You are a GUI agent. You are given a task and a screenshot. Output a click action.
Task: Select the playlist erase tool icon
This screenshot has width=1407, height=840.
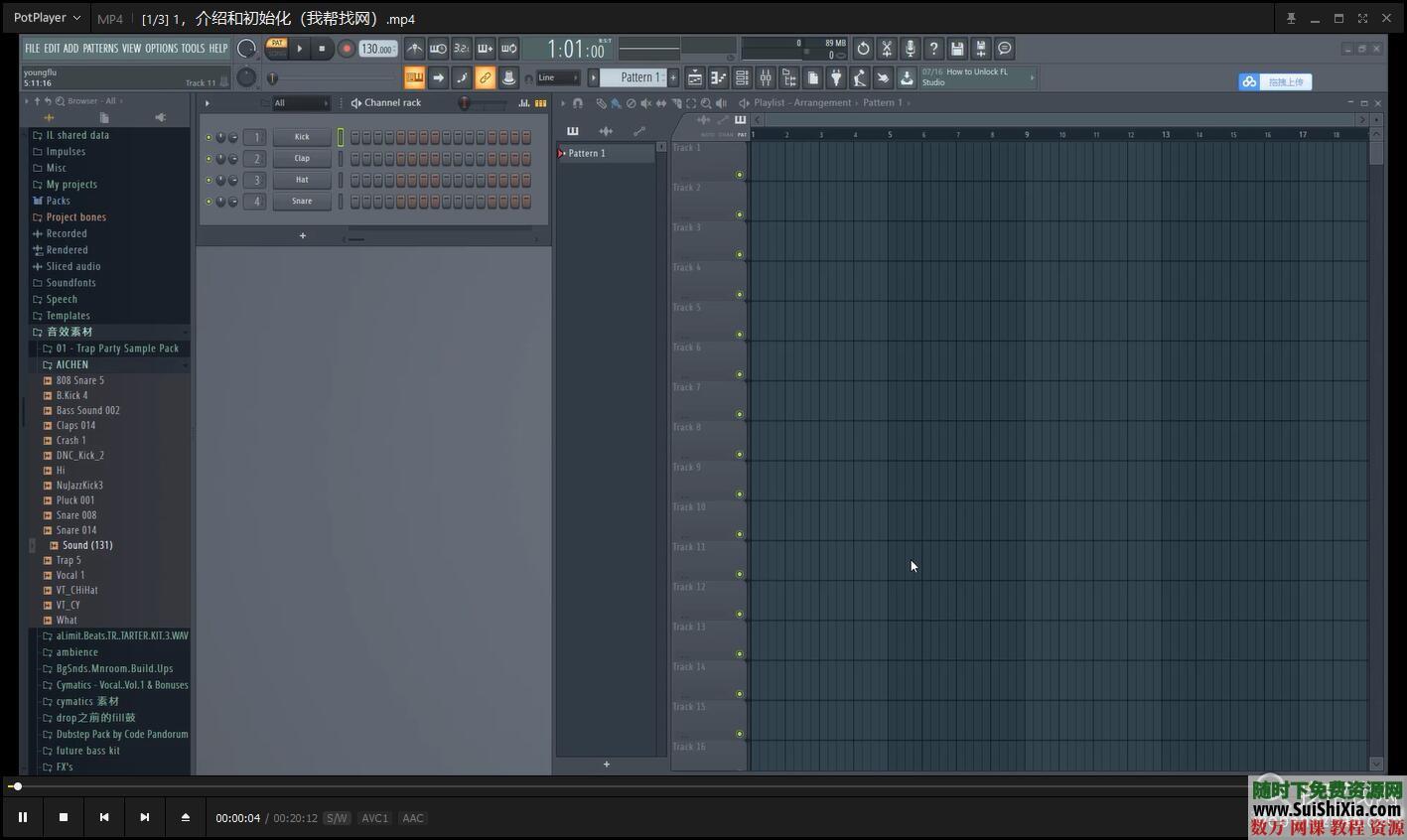coord(631,103)
